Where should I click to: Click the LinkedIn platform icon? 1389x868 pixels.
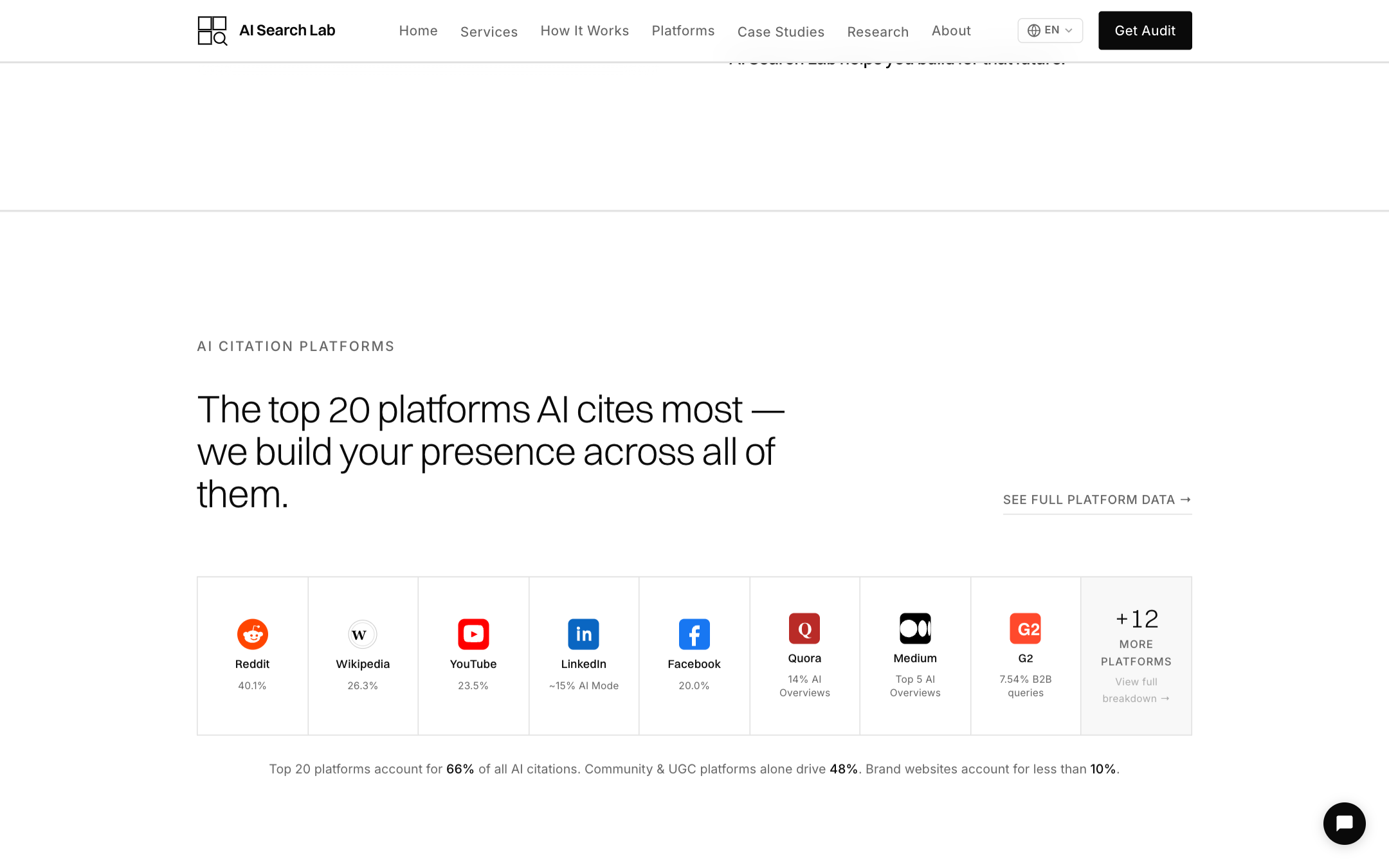pos(584,634)
